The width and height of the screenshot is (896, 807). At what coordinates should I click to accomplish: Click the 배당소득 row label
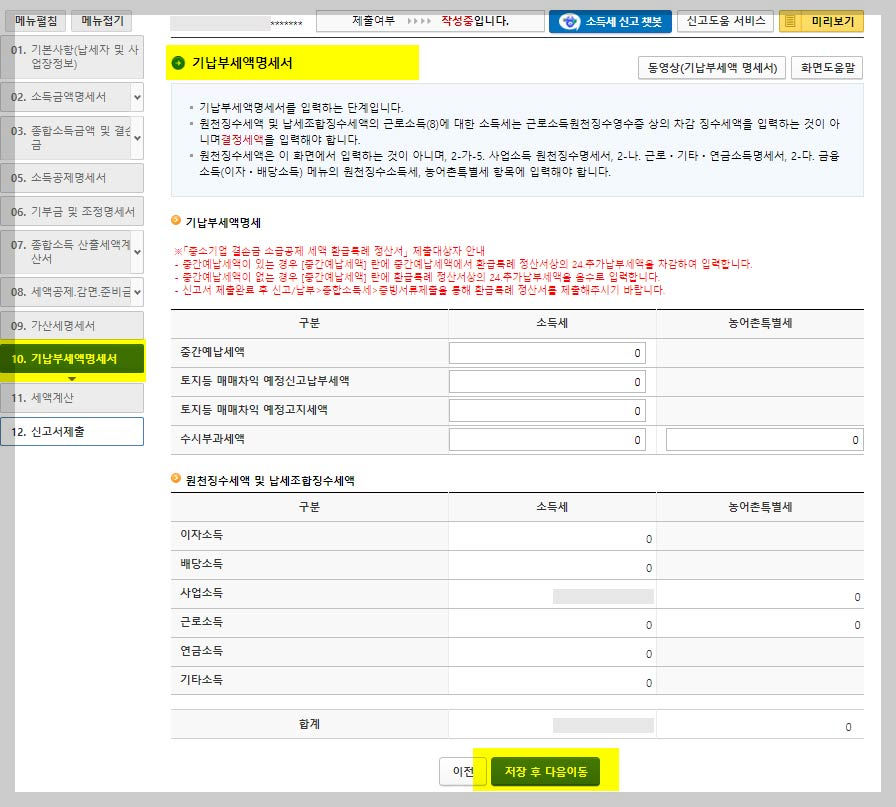201,564
